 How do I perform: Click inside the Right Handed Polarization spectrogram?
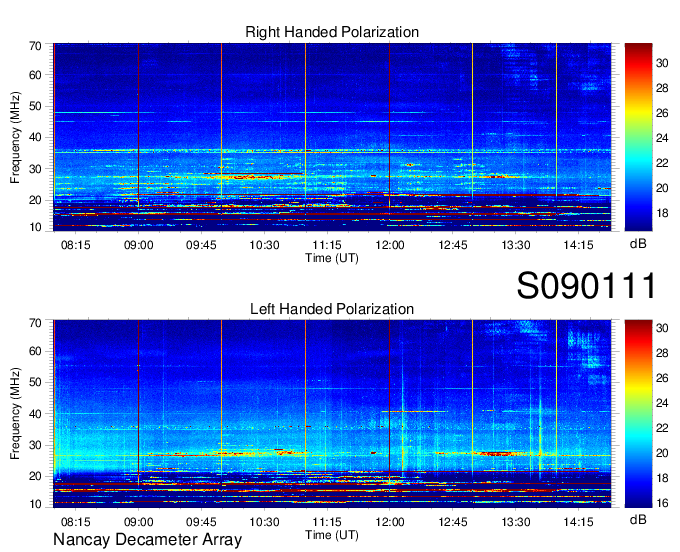[332, 137]
